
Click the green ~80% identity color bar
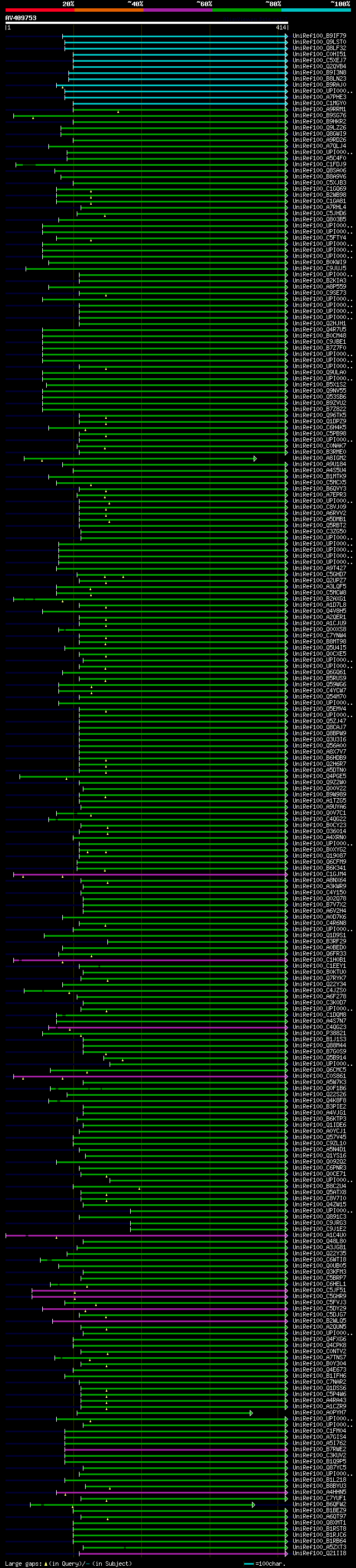[247, 10]
